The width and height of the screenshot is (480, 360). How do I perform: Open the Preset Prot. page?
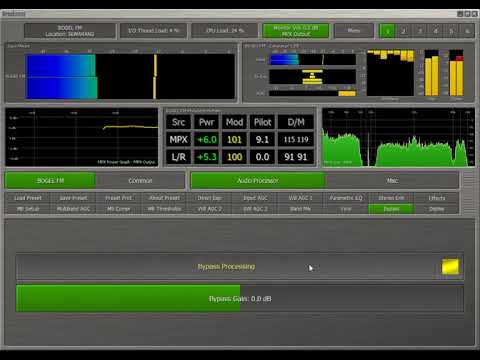tap(118, 198)
